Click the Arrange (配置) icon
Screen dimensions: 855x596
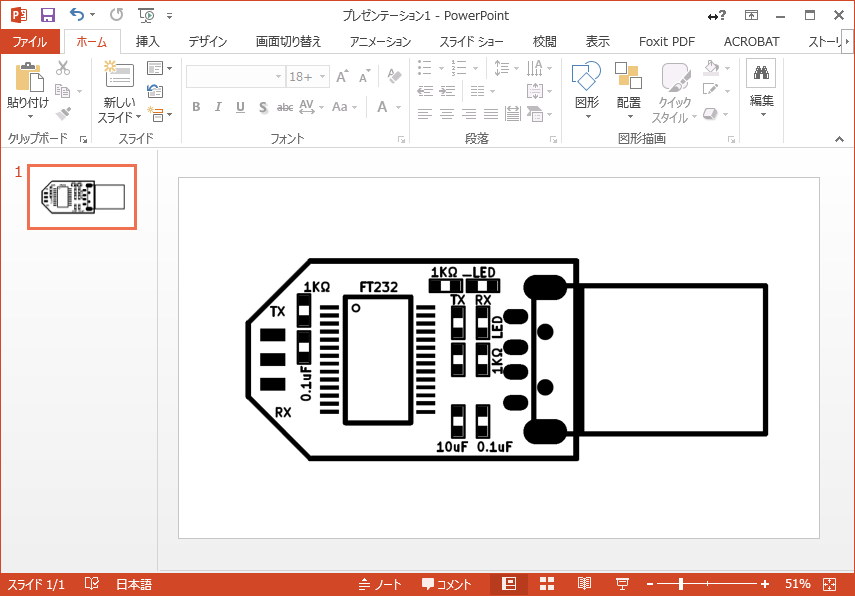tap(628, 76)
